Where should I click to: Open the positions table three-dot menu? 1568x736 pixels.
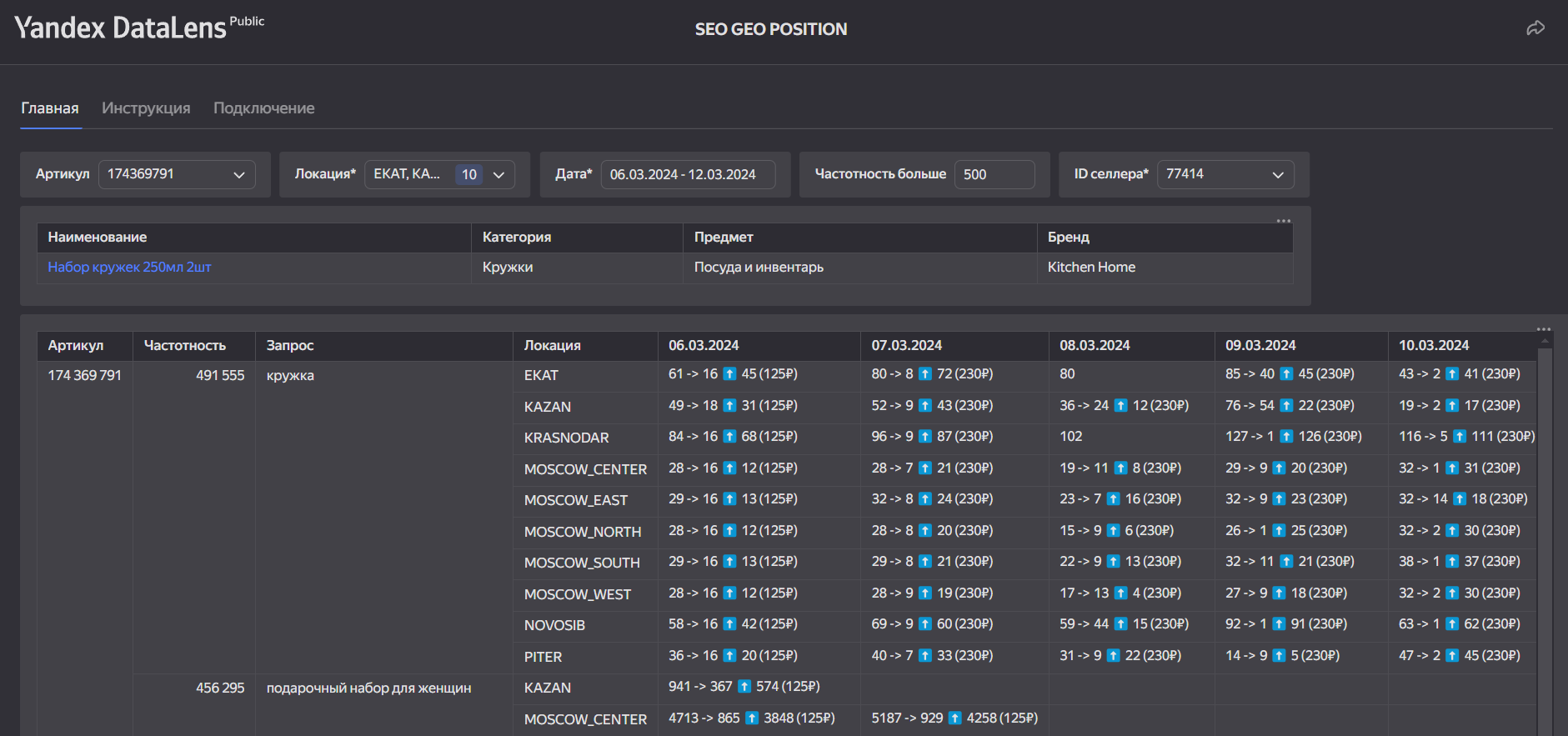1544,329
